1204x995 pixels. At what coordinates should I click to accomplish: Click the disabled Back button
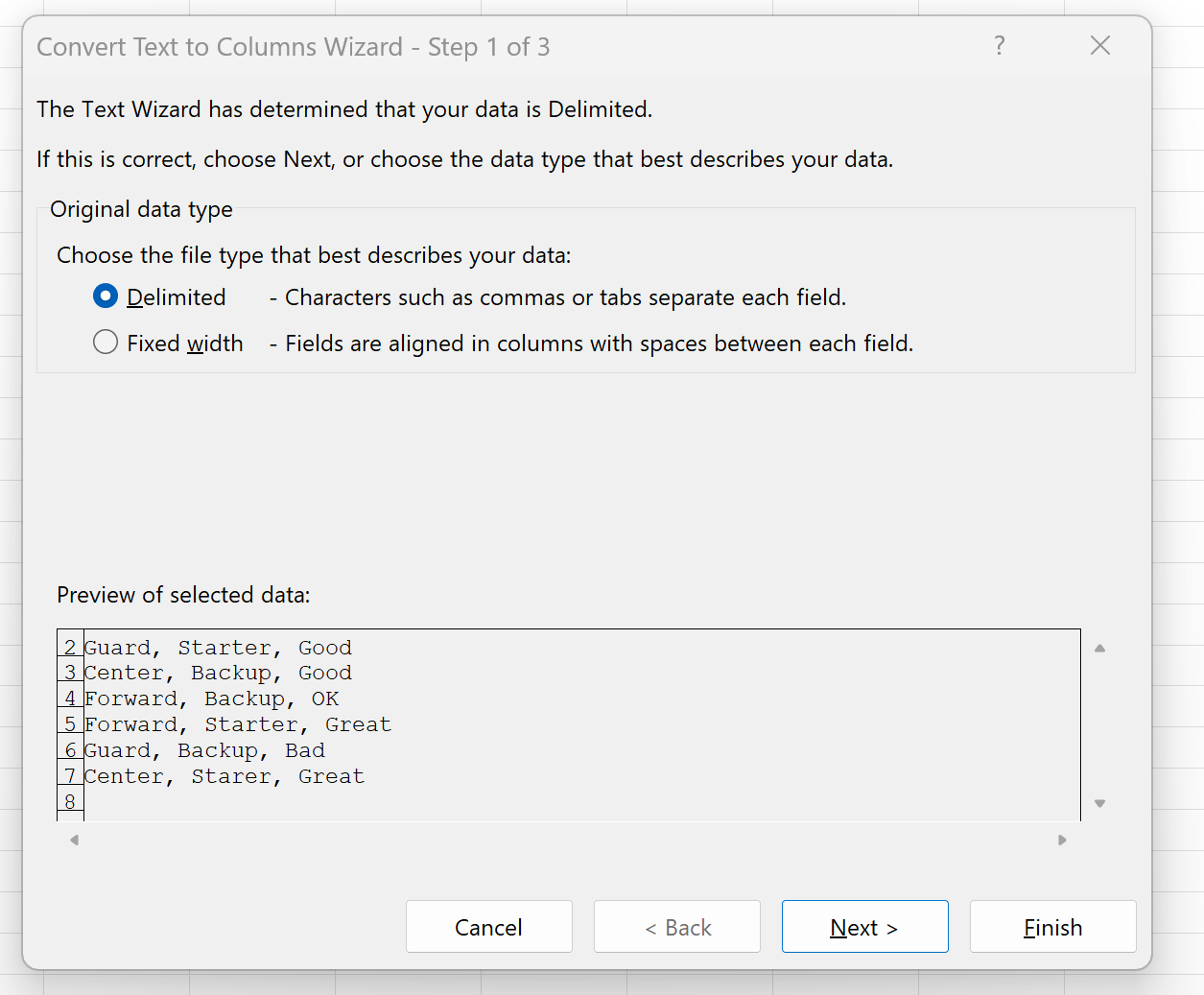pyautogui.click(x=676, y=927)
